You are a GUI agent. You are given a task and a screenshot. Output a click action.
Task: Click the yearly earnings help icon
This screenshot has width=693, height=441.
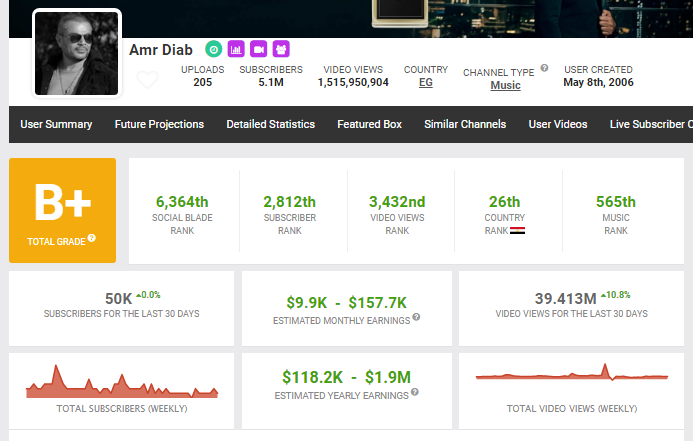tap(413, 395)
